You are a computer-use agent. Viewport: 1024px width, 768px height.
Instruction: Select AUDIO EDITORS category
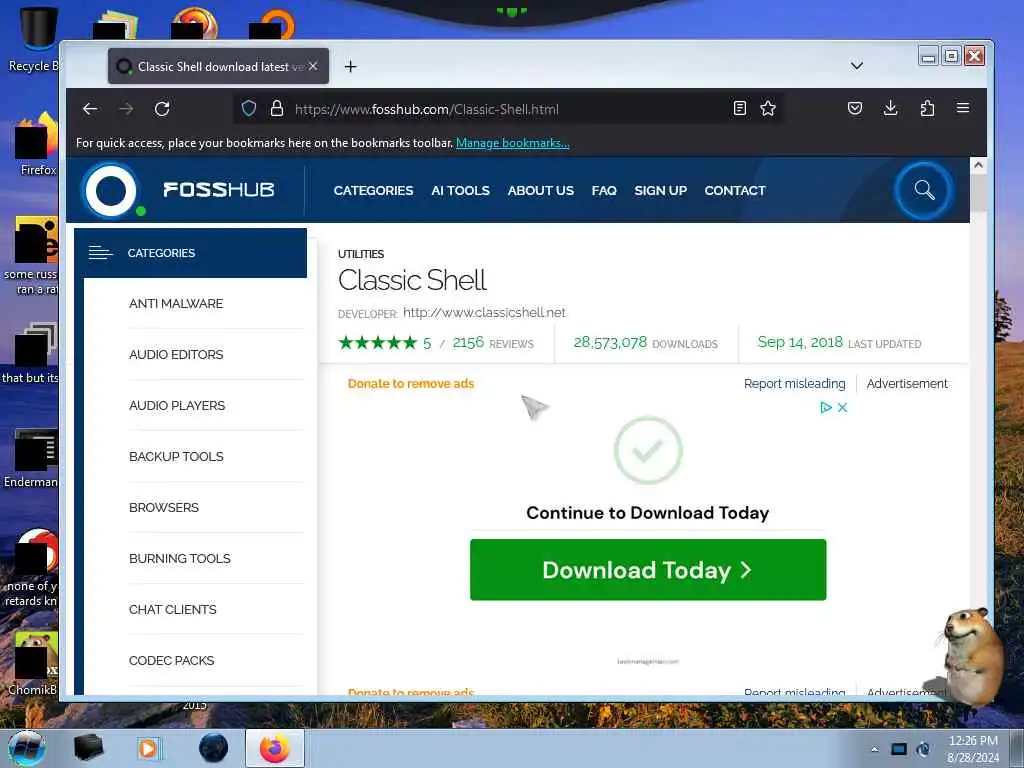tap(176, 355)
